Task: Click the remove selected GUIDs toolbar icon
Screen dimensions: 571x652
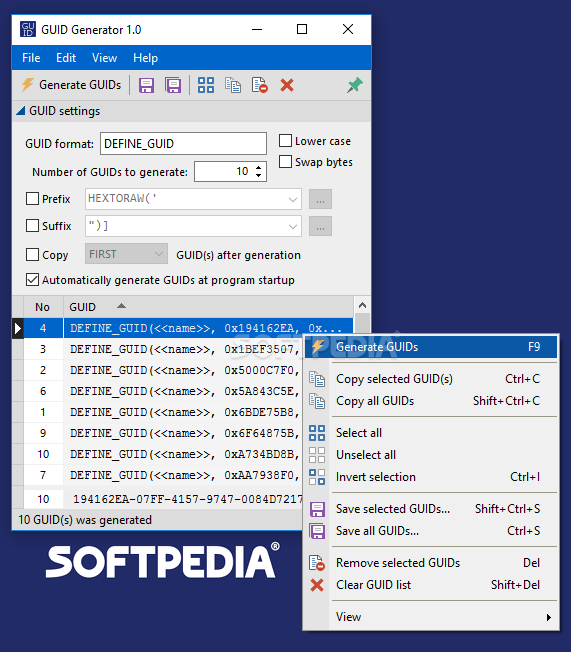Action: (x=260, y=85)
